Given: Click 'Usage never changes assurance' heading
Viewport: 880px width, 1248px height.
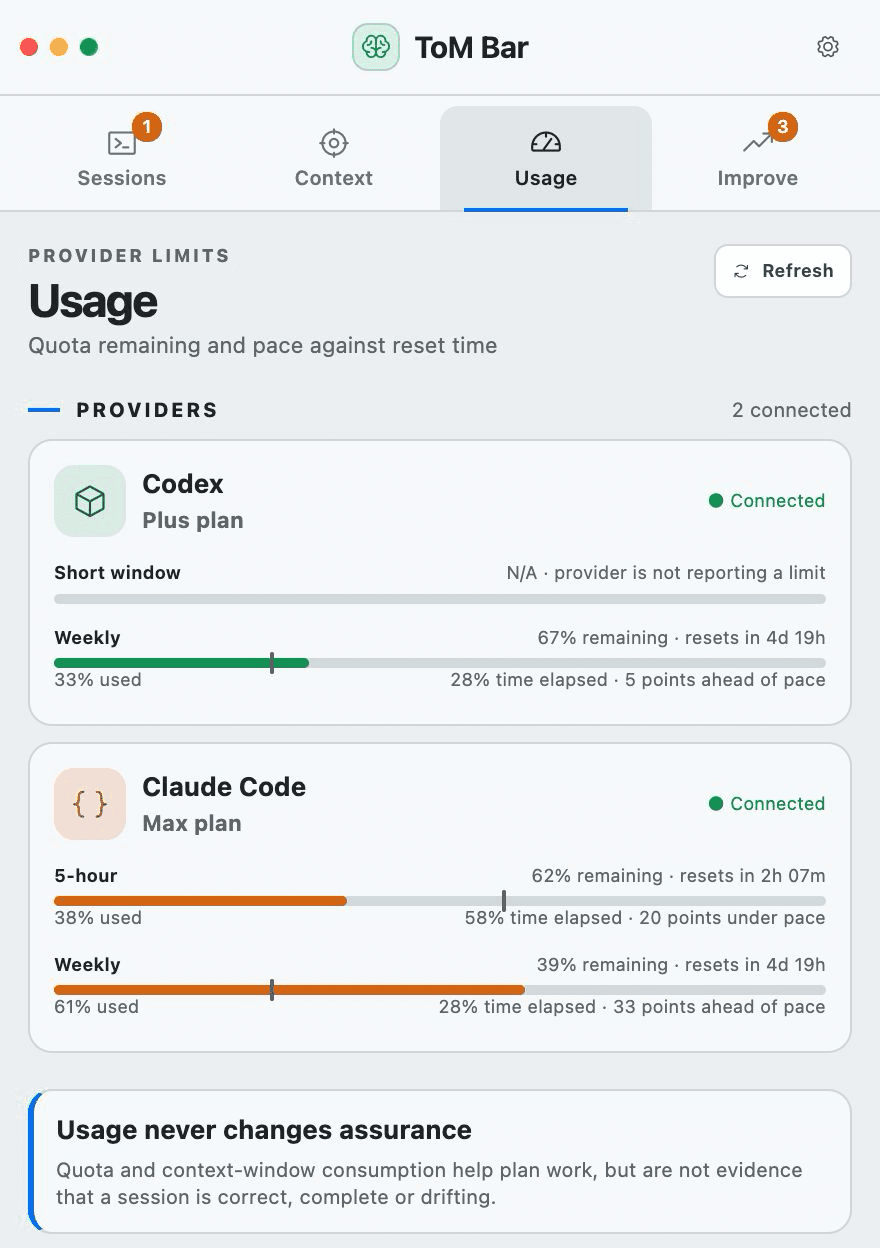Looking at the screenshot, I should click(264, 1131).
